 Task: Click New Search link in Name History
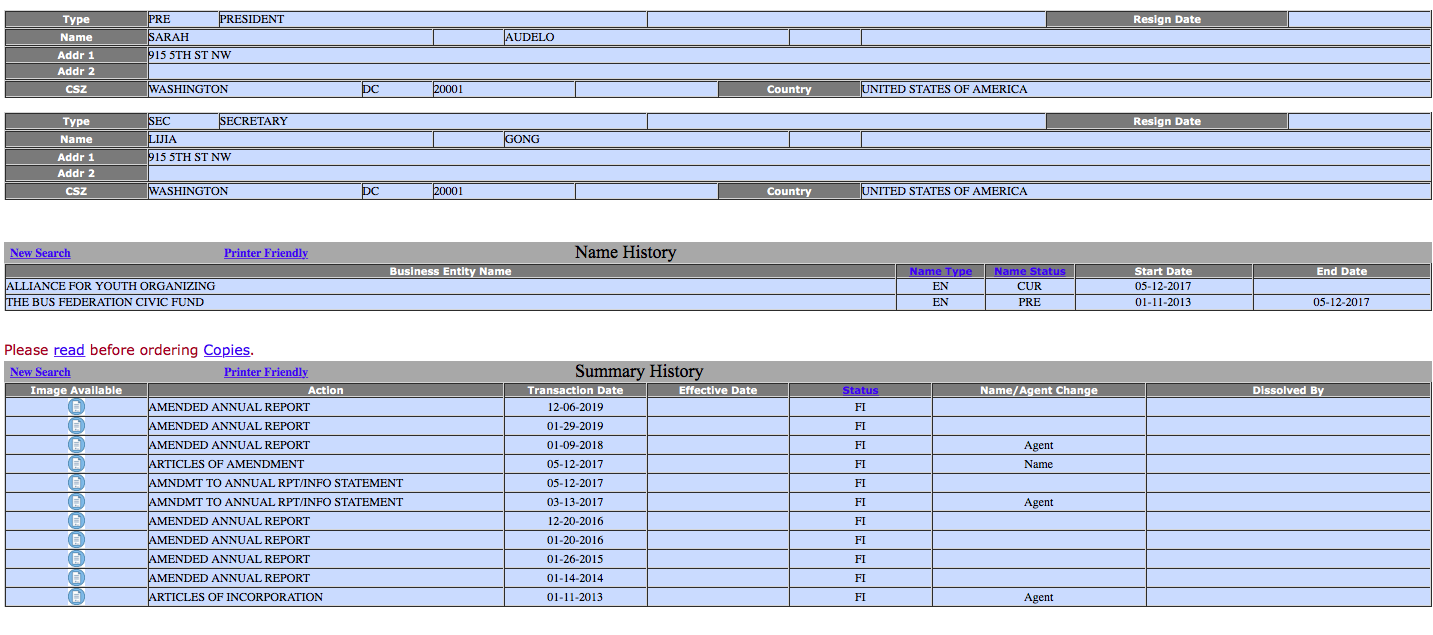tap(40, 253)
